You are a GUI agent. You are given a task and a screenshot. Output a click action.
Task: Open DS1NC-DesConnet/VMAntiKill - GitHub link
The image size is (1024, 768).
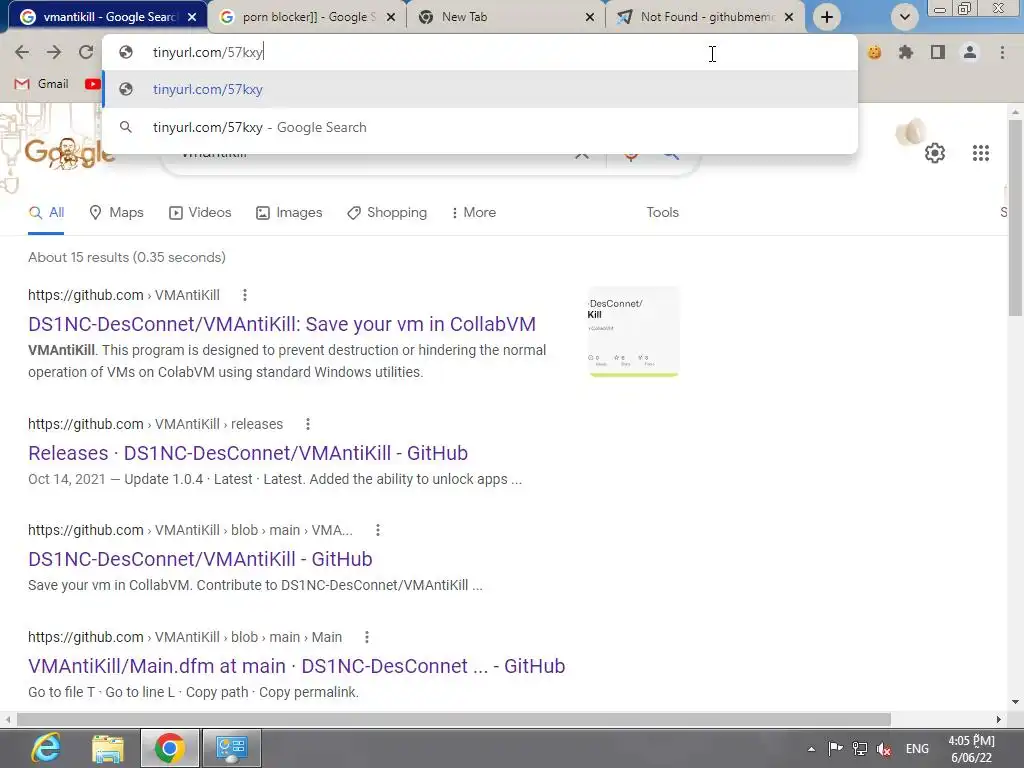[x=200, y=560]
